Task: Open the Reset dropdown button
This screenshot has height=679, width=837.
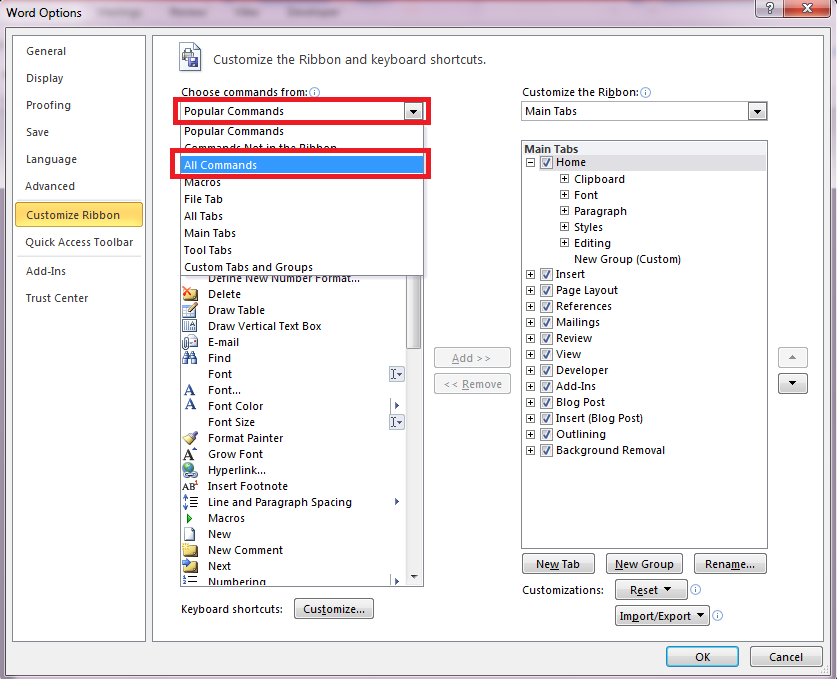Action: (650, 590)
